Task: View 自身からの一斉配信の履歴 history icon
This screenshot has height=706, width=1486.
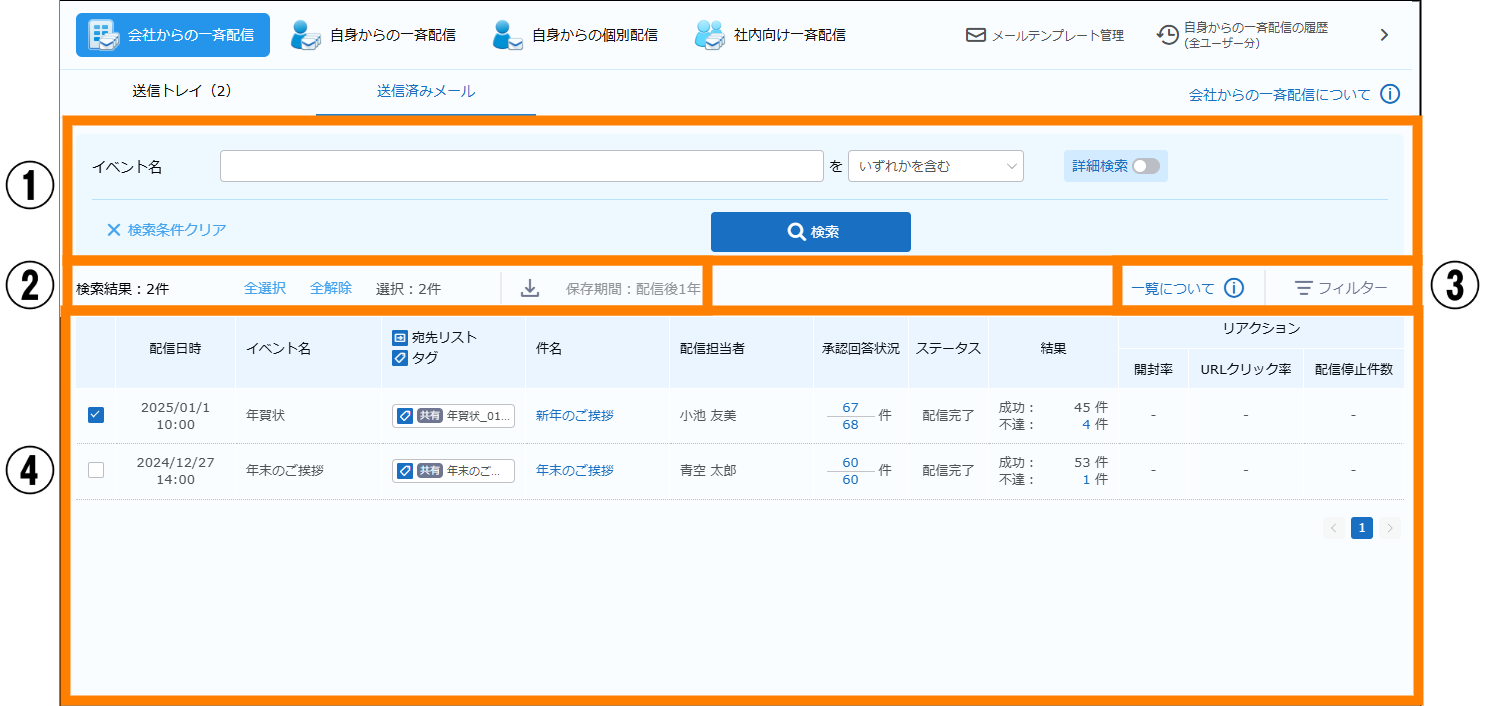Action: [1167, 35]
